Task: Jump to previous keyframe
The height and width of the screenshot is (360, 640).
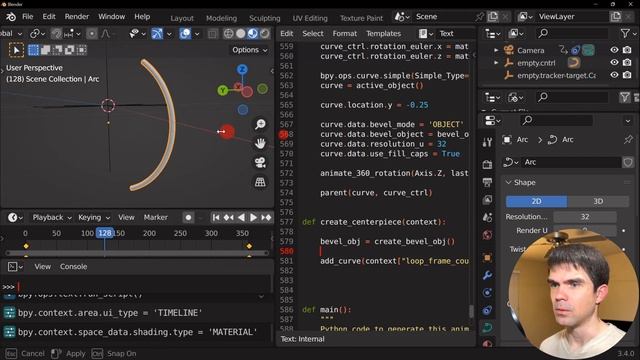Action: coord(229,218)
